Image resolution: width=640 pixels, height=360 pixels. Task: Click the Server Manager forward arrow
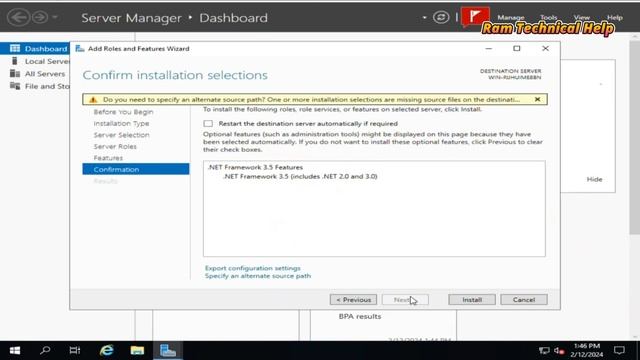coord(40,17)
